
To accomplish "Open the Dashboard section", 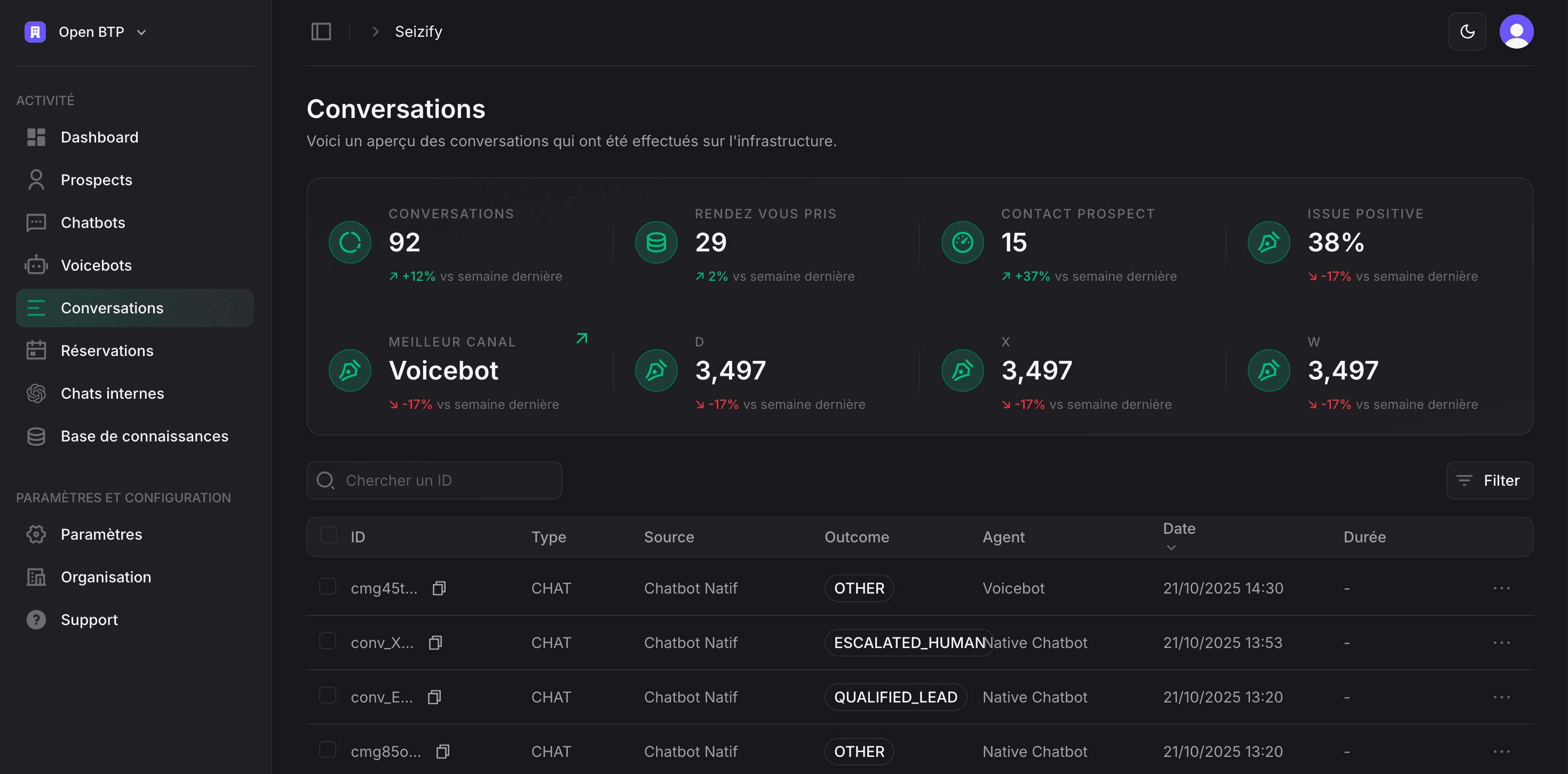I will tap(99, 137).
